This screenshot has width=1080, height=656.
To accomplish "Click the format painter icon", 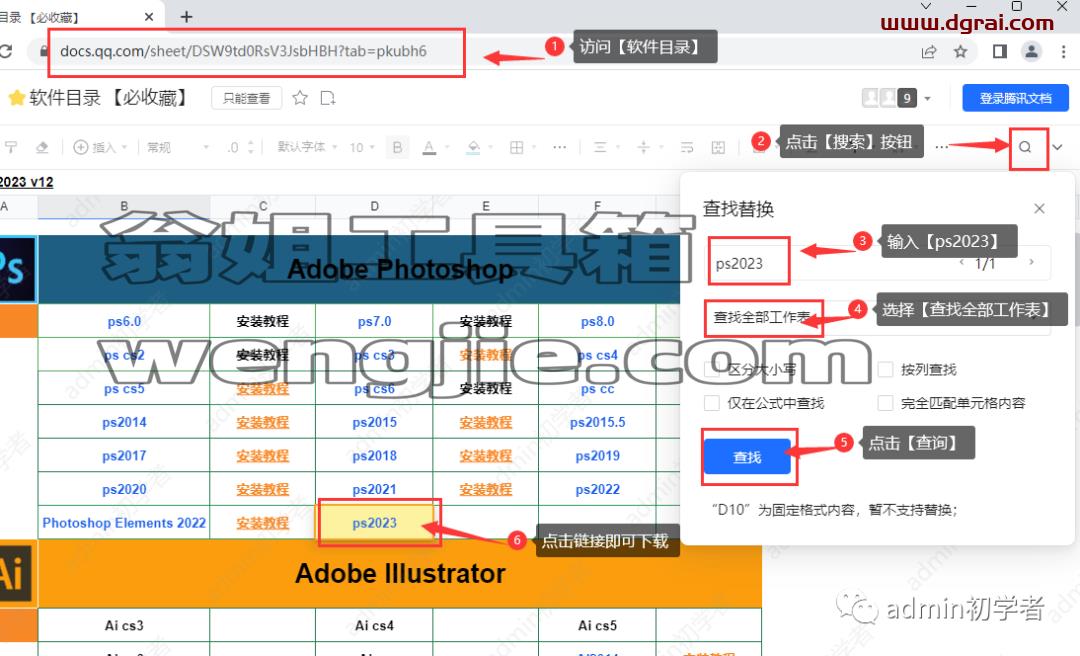I will click(x=11, y=147).
